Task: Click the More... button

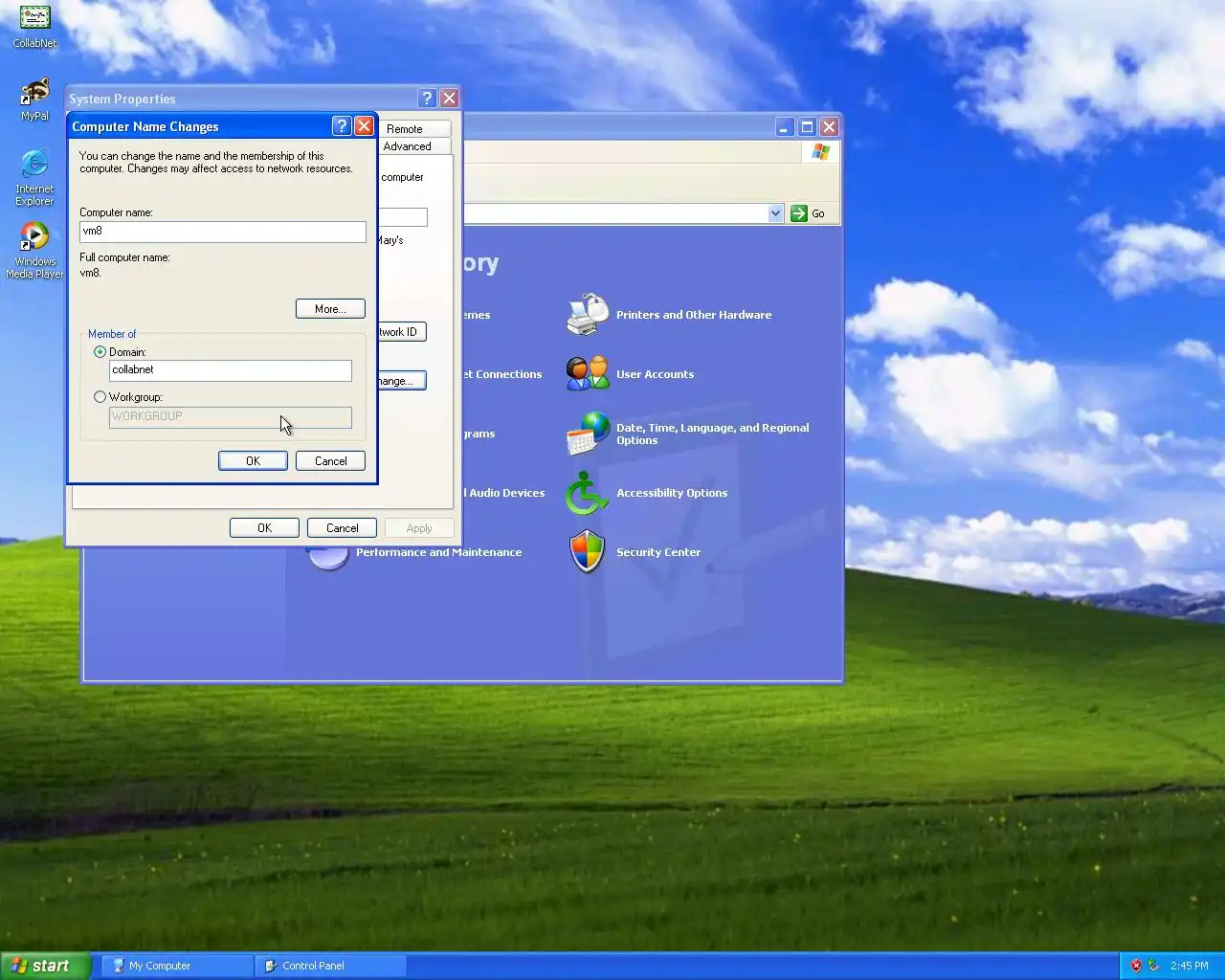Action: tap(330, 309)
